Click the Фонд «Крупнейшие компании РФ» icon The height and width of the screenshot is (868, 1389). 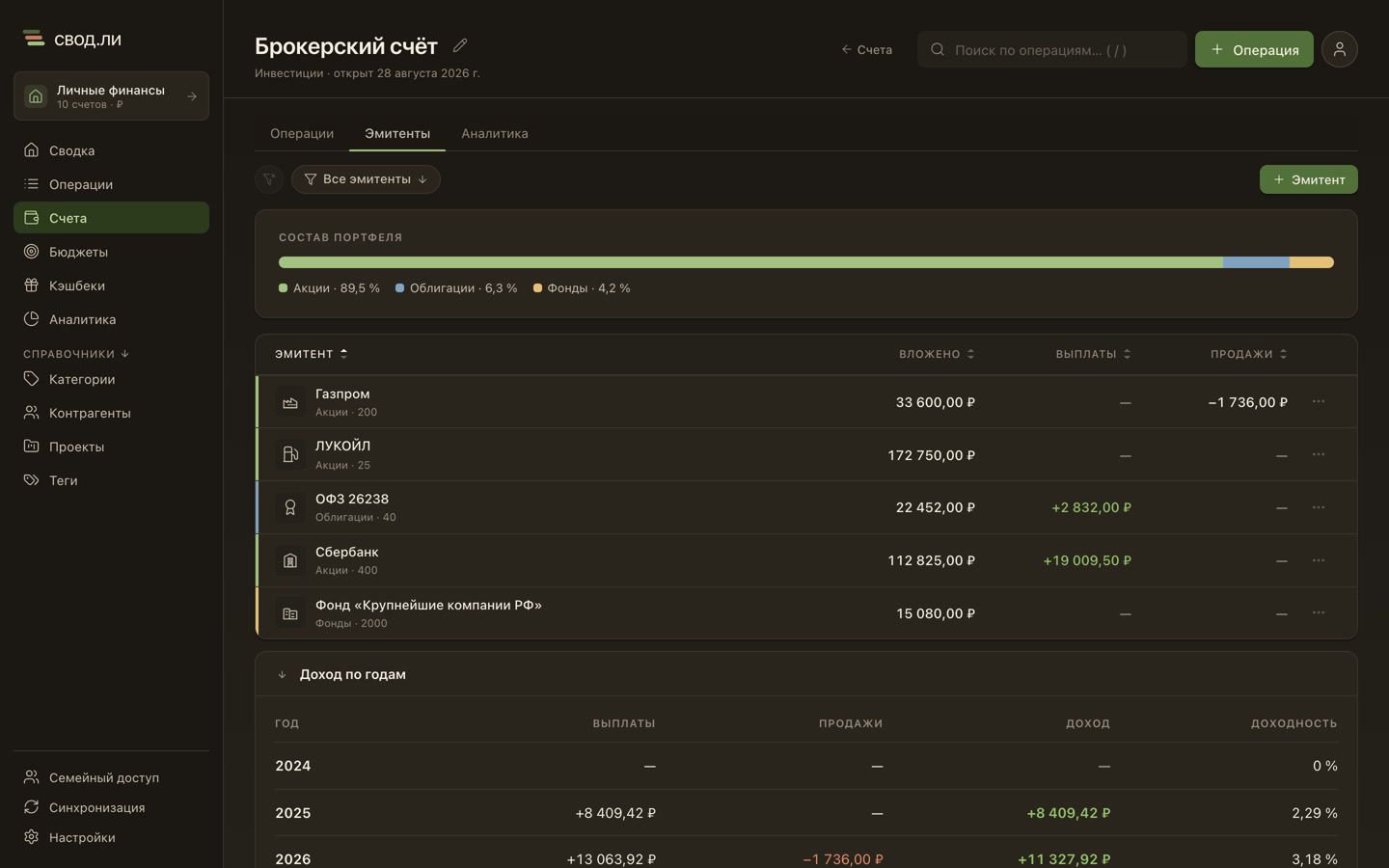coord(290,613)
